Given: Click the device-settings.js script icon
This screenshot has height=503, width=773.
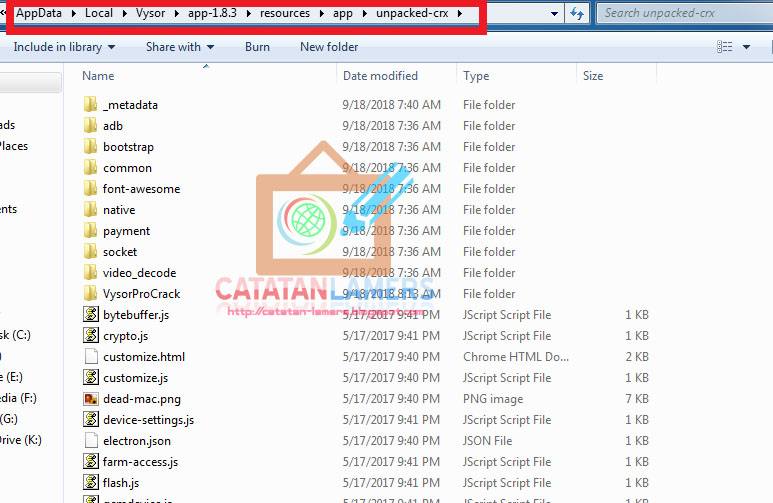Looking at the screenshot, I should click(x=91, y=419).
